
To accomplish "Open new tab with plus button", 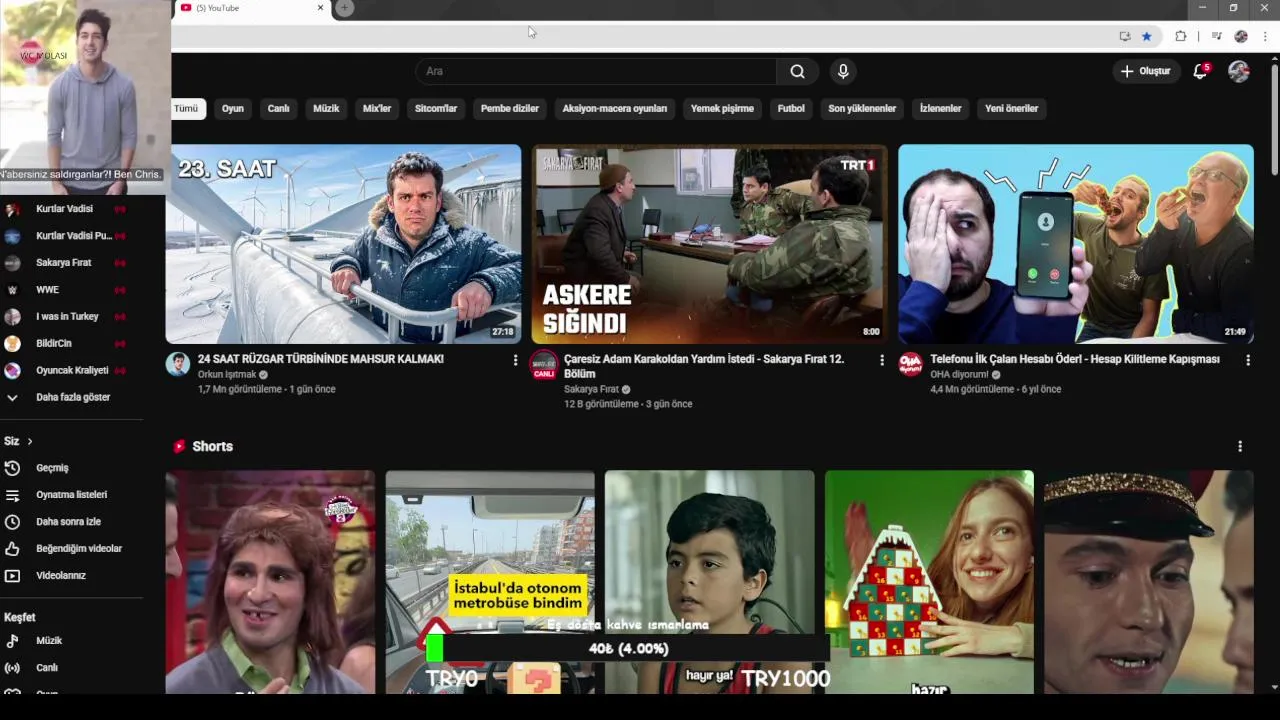I will (x=344, y=8).
